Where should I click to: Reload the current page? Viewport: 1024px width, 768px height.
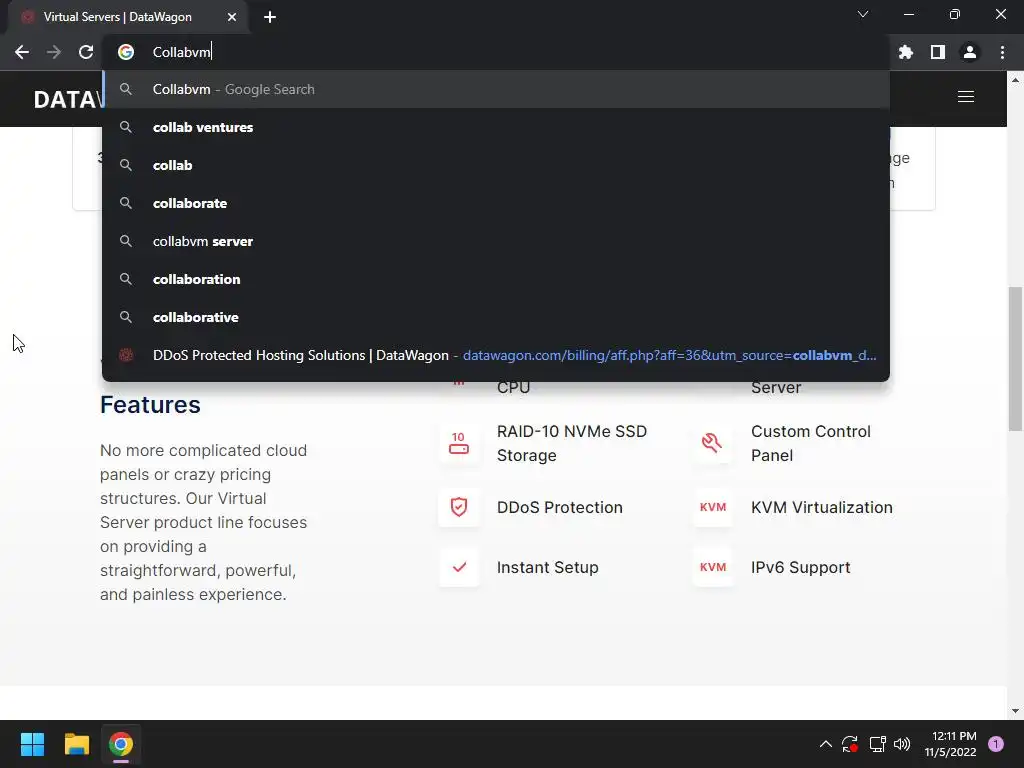pyautogui.click(x=86, y=52)
